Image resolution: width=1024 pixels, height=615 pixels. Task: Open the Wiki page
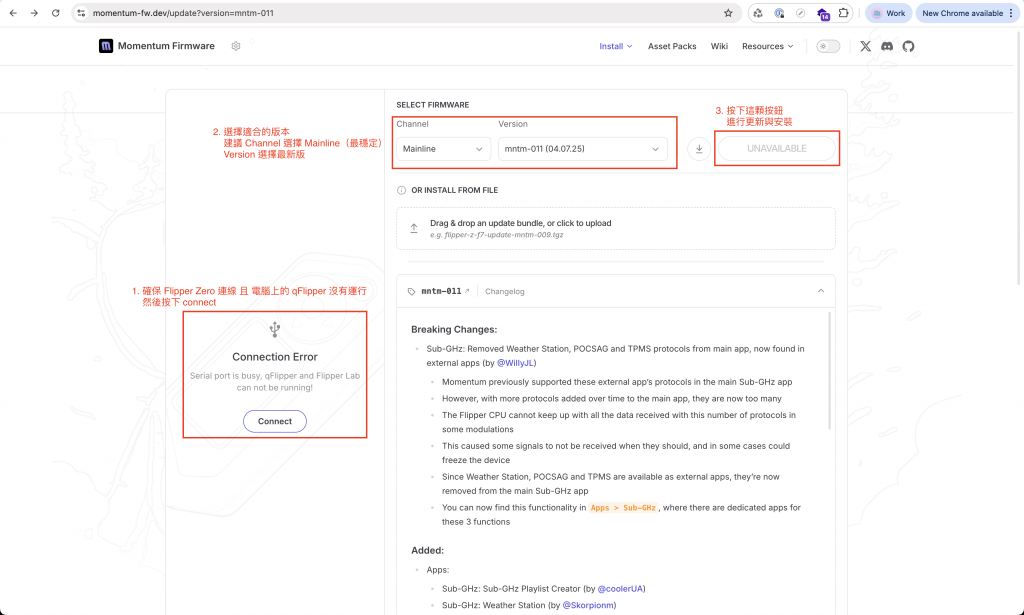point(719,46)
